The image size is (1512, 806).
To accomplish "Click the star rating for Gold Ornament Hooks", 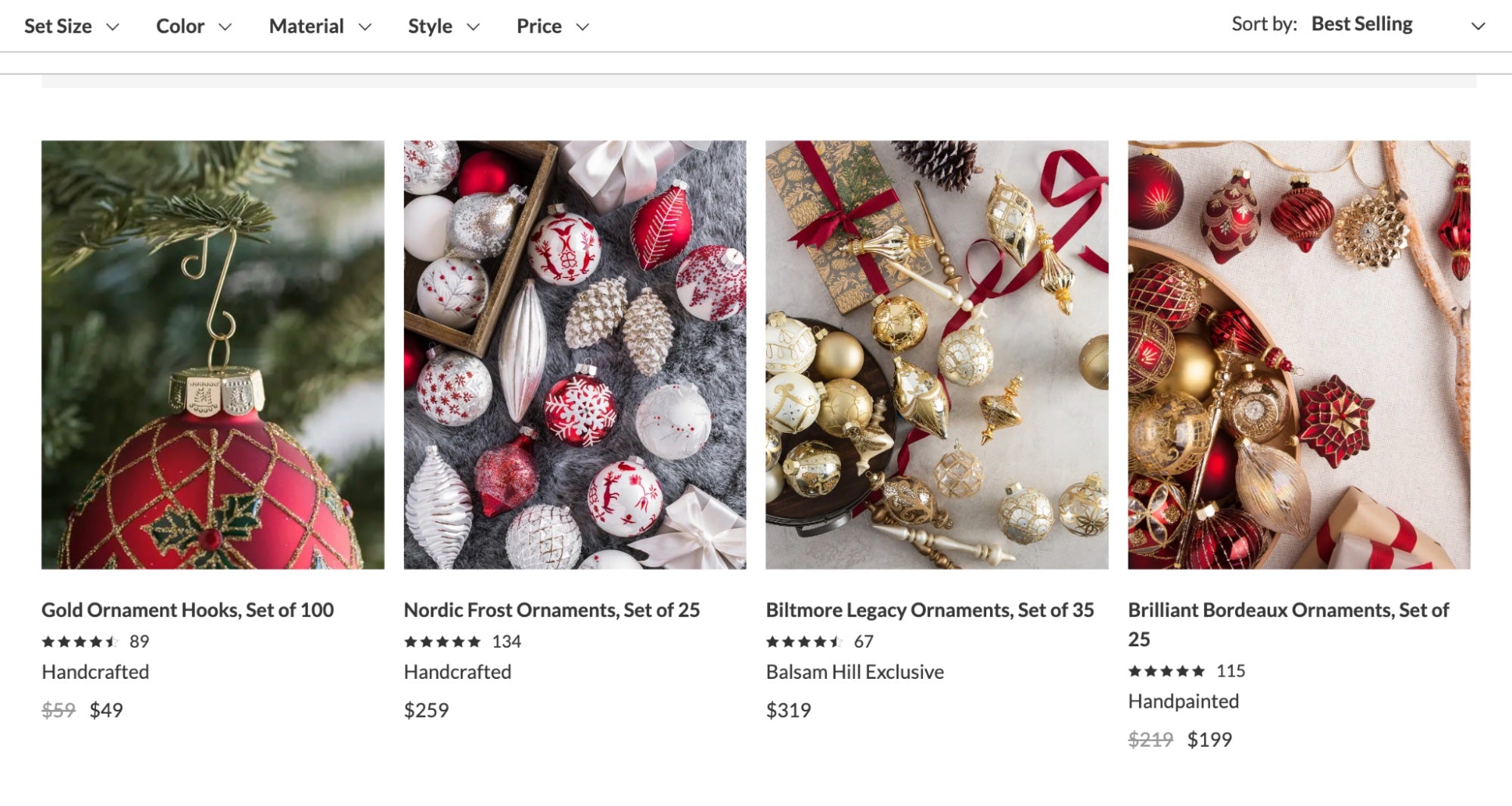I will (80, 642).
